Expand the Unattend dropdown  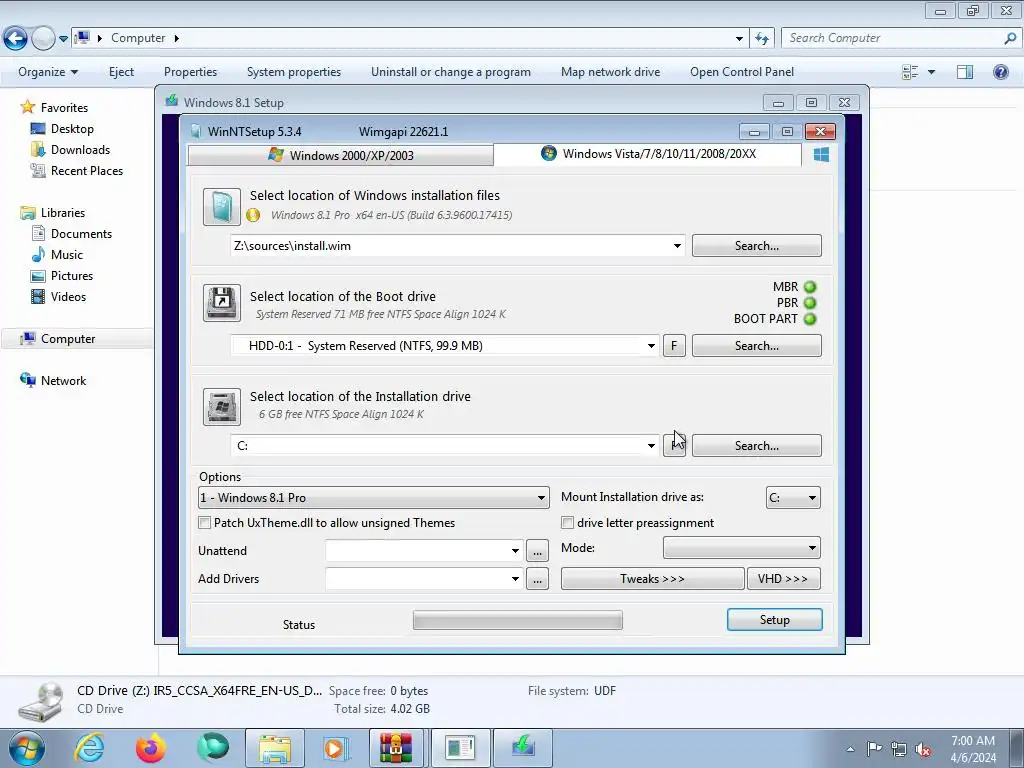515,551
